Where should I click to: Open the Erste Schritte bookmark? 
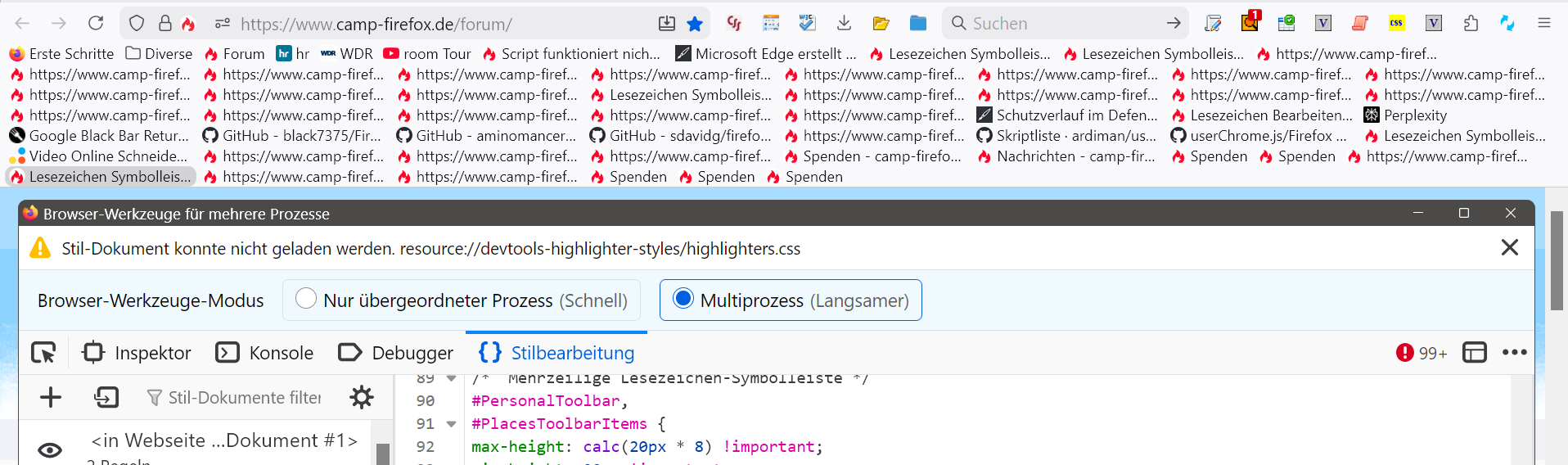coord(61,54)
